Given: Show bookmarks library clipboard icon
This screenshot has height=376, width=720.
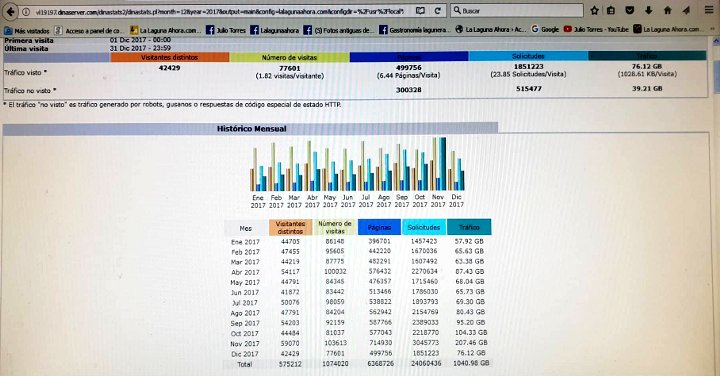Looking at the screenshot, I should tap(611, 11).
